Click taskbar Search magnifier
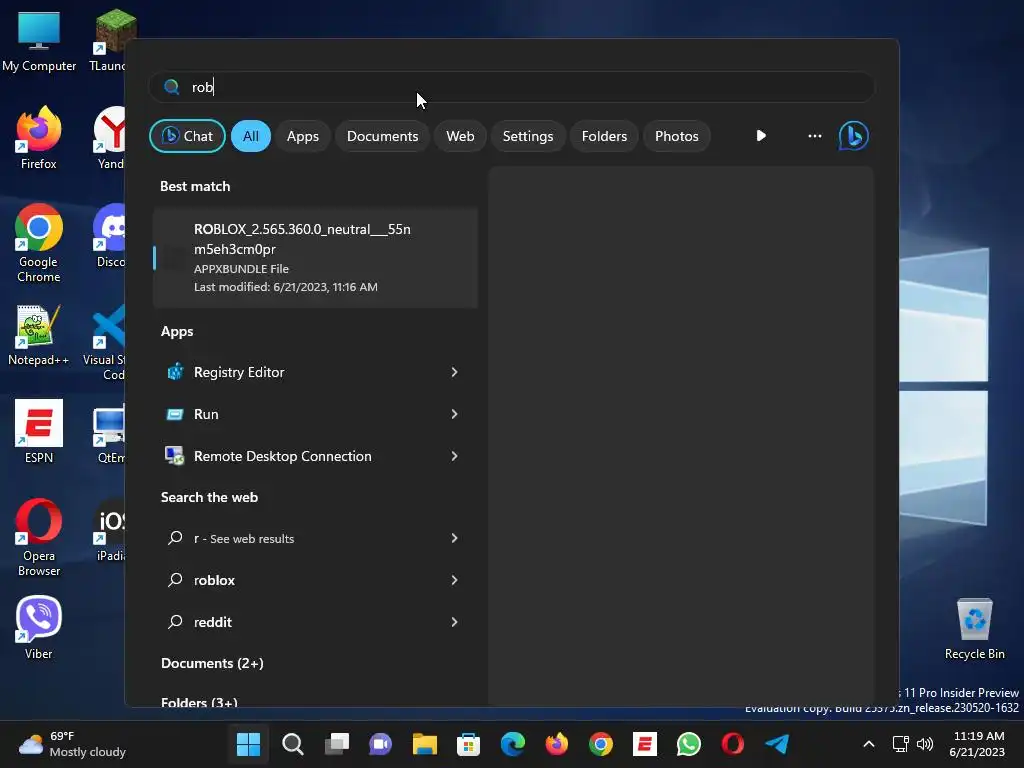 [293, 744]
